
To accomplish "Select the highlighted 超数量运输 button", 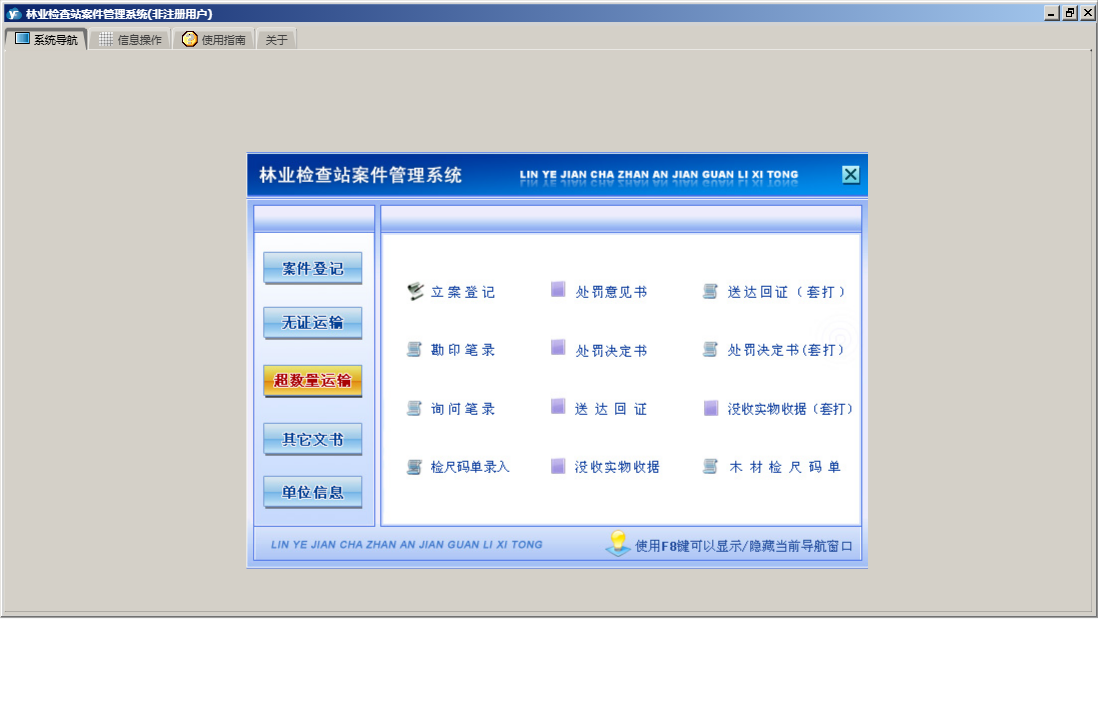I will coord(312,380).
